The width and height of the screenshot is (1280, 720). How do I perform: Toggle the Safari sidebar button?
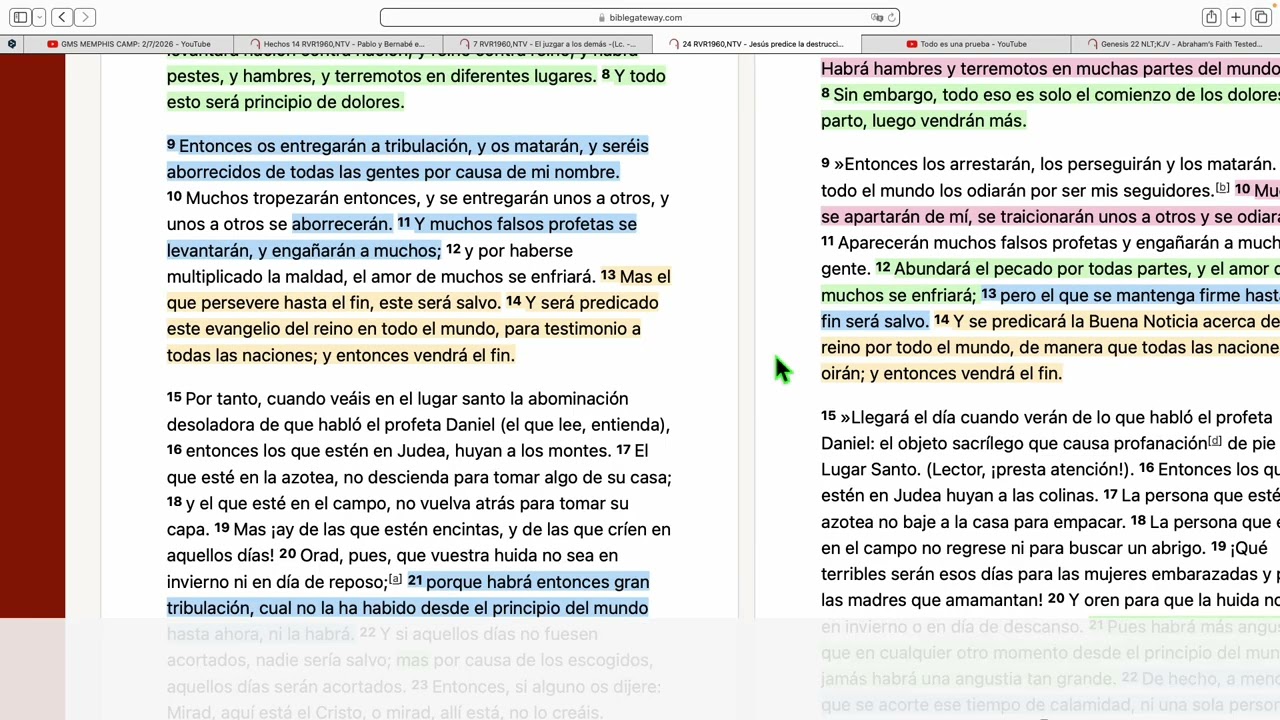20,17
